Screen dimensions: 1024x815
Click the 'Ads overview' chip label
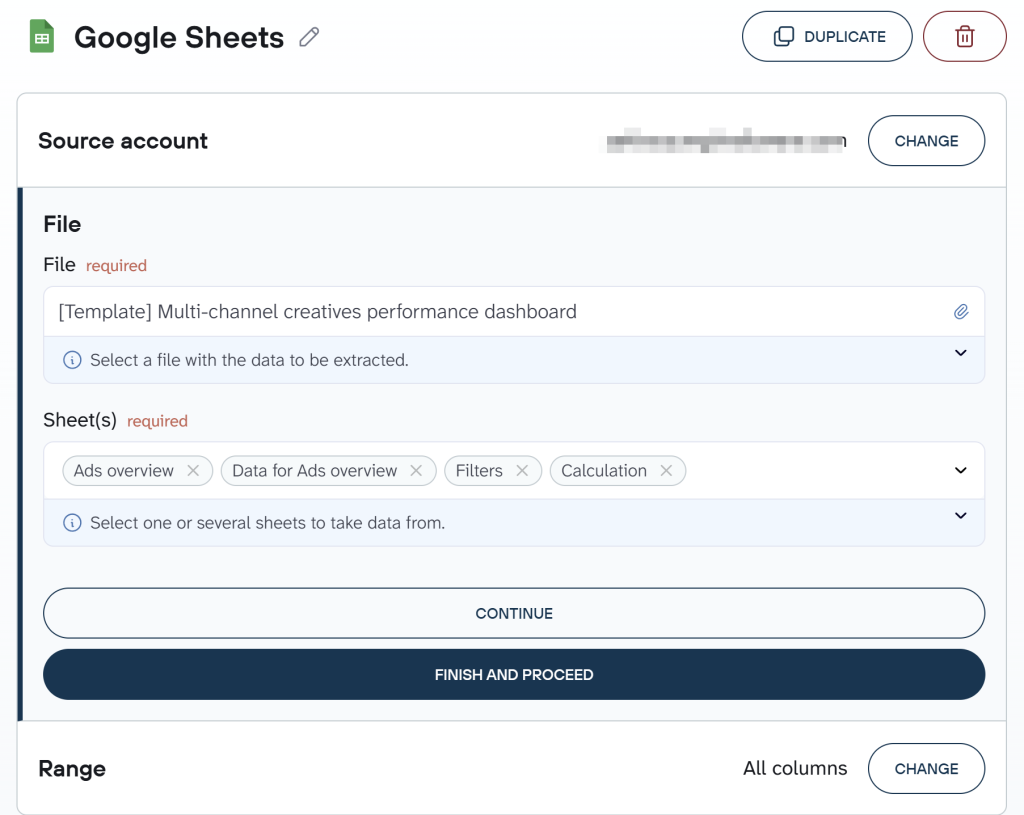pyautogui.click(x=123, y=470)
